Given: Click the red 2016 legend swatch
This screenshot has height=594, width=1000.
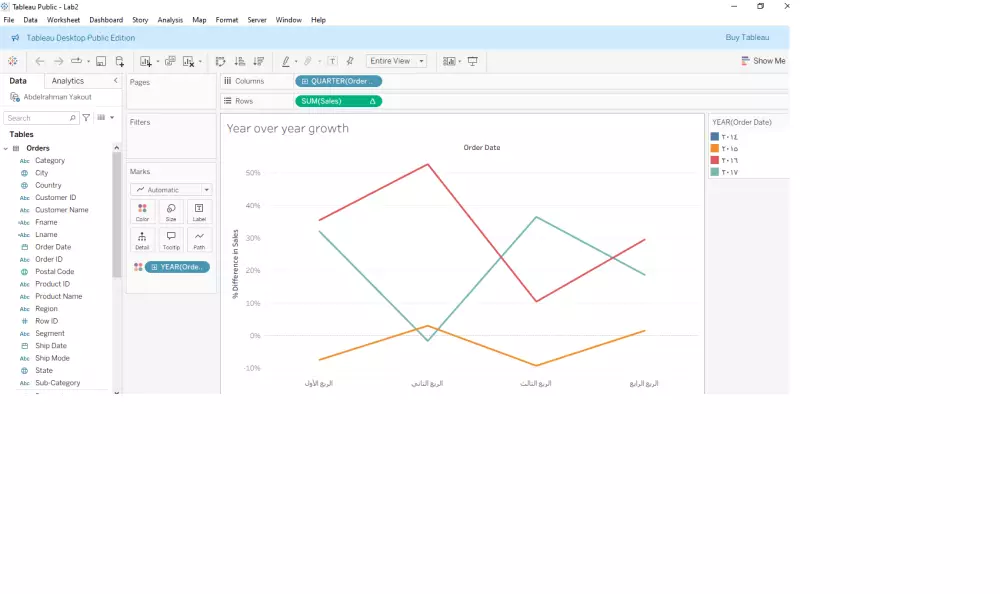Looking at the screenshot, I should 715,160.
